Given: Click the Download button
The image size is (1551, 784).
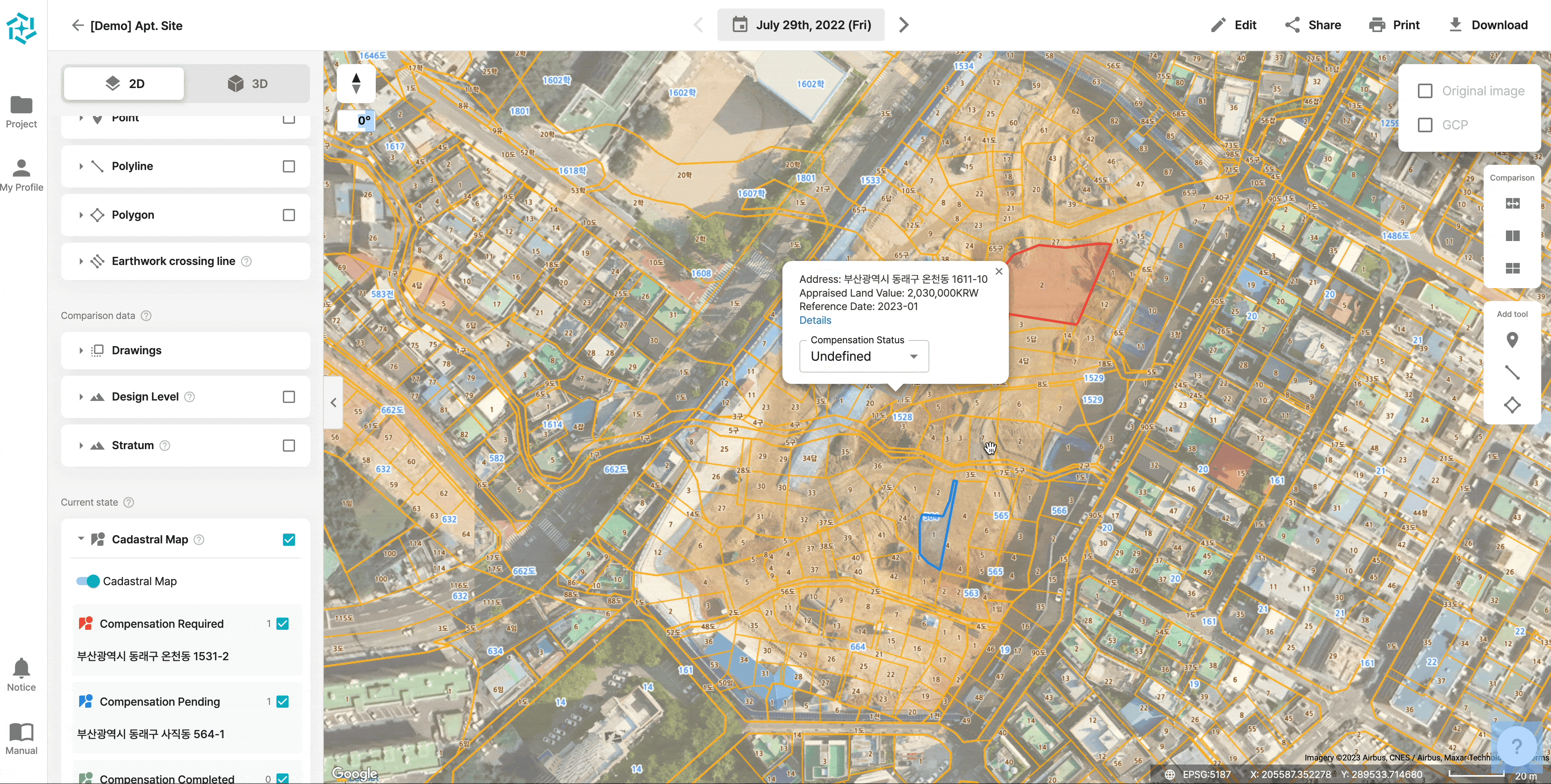Looking at the screenshot, I should tap(1489, 25).
